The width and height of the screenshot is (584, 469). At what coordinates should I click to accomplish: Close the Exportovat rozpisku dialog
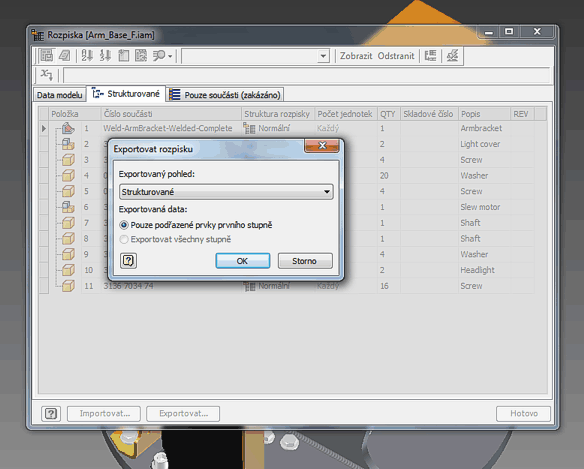(322, 146)
